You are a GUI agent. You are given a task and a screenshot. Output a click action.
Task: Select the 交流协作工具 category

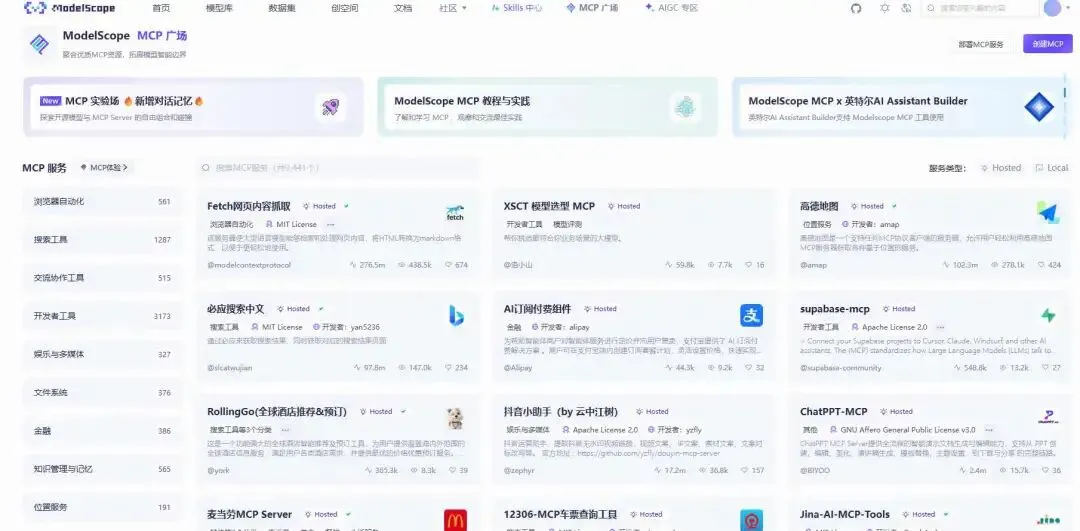[x=102, y=278]
